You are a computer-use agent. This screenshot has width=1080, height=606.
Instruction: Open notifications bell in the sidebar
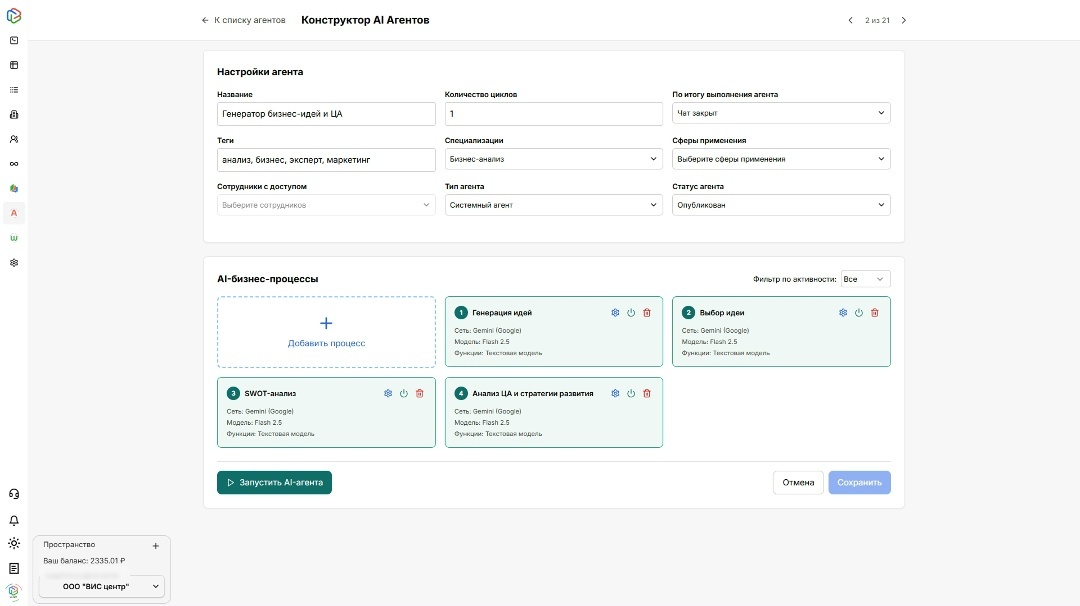coord(14,520)
